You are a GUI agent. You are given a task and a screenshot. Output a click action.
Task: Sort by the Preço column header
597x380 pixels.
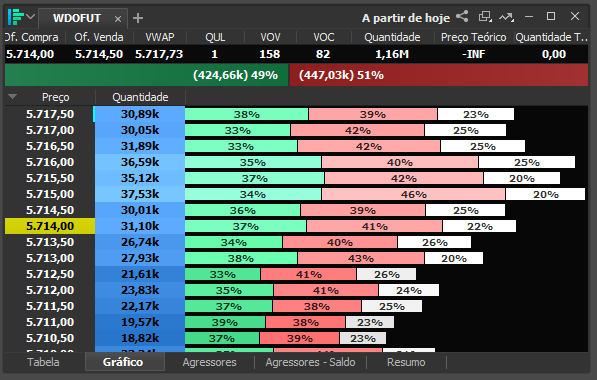click(x=56, y=97)
